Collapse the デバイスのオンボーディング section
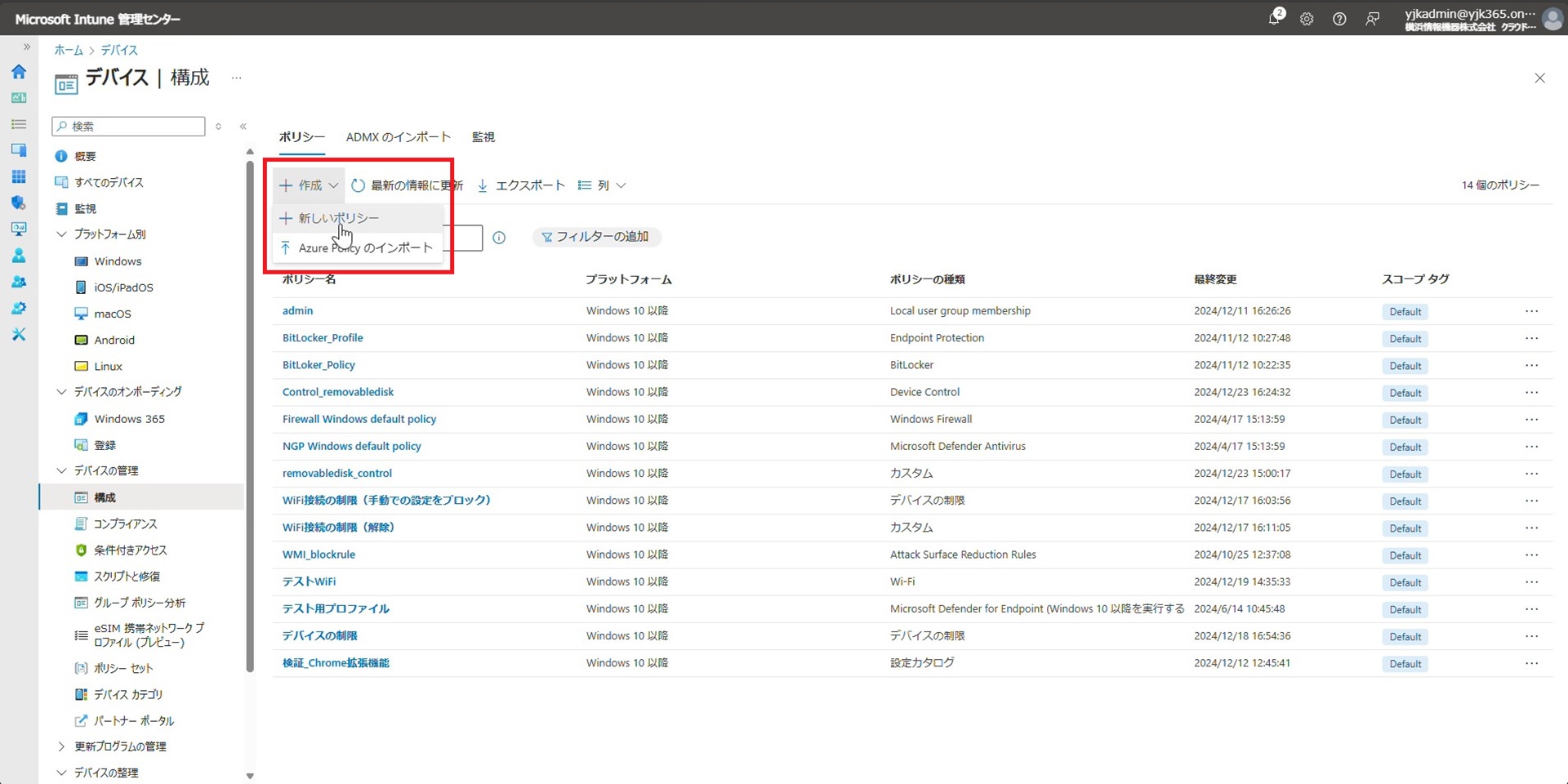 [x=61, y=392]
